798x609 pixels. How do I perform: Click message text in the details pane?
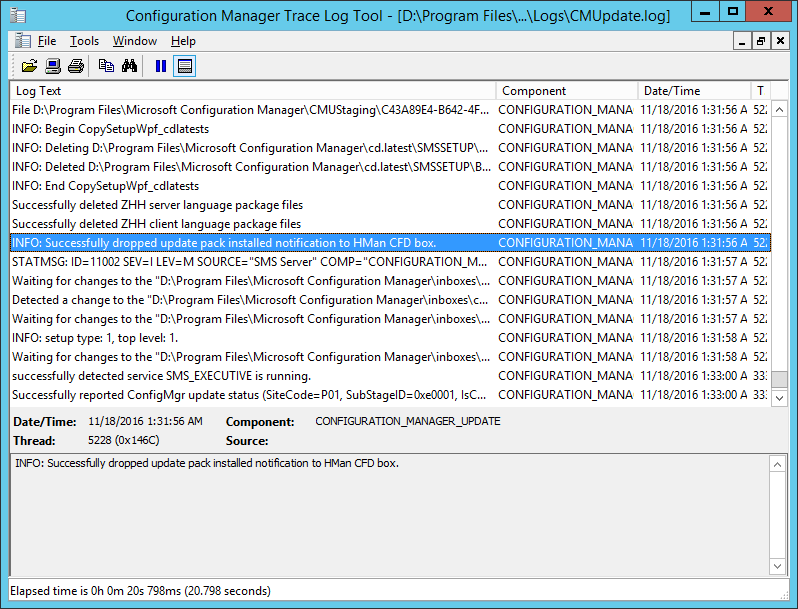click(207, 463)
